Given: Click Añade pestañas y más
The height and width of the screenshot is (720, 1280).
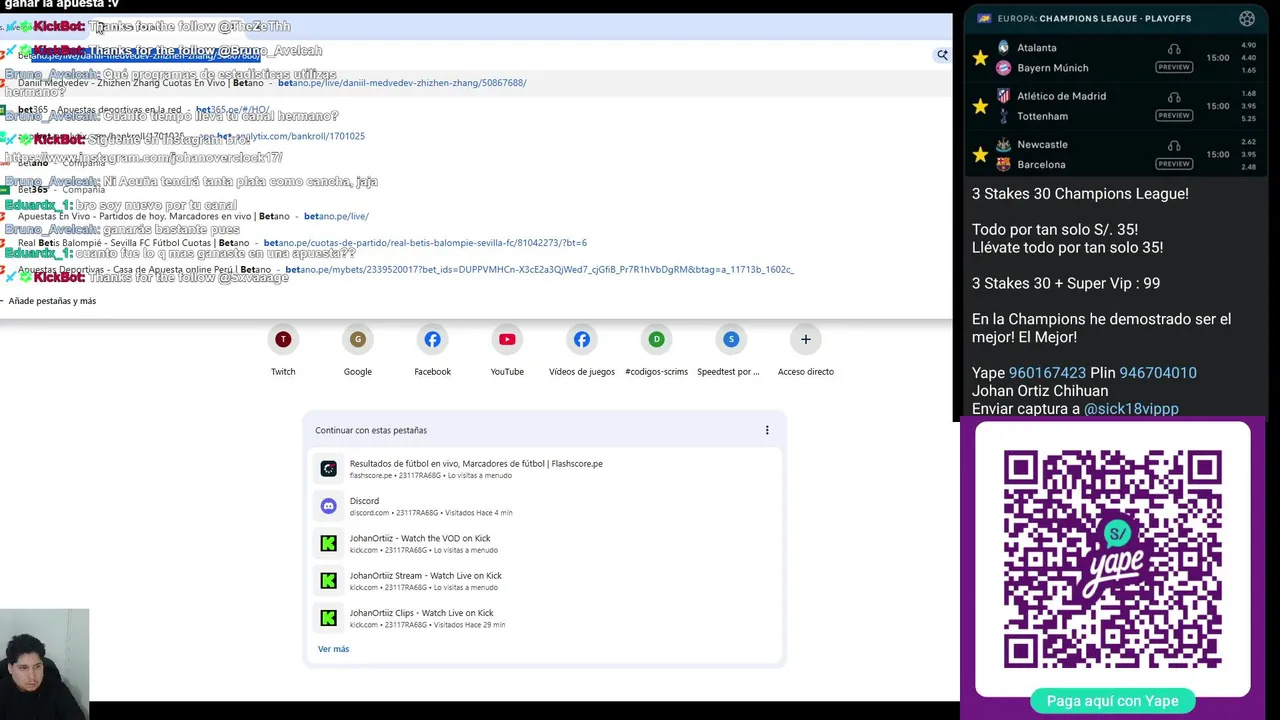Looking at the screenshot, I should (x=52, y=301).
